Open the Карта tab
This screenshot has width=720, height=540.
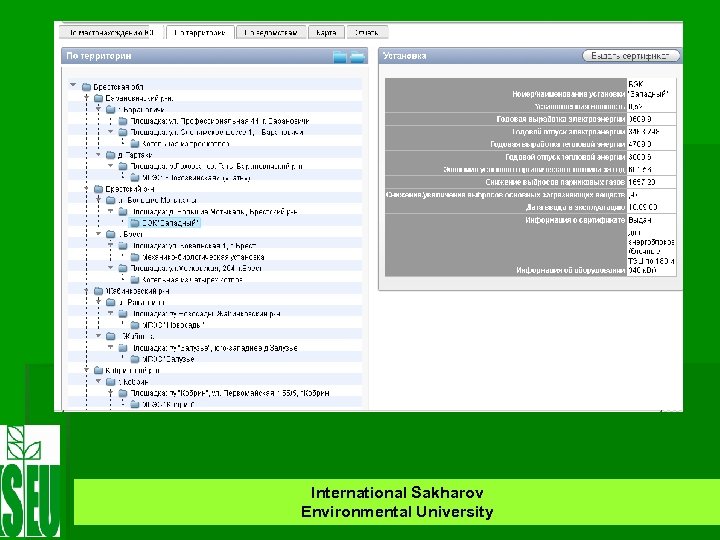coord(326,33)
